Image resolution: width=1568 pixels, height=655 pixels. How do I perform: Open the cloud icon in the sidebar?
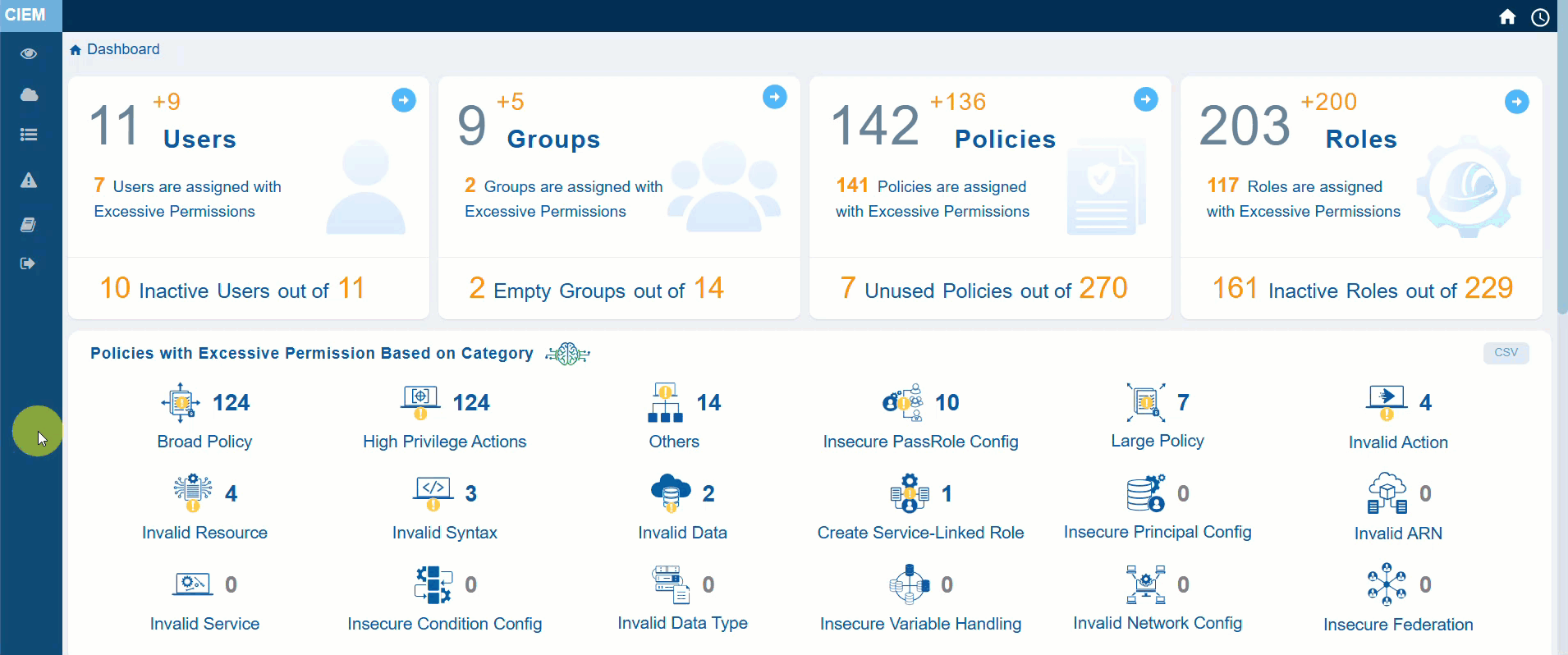pos(29,95)
